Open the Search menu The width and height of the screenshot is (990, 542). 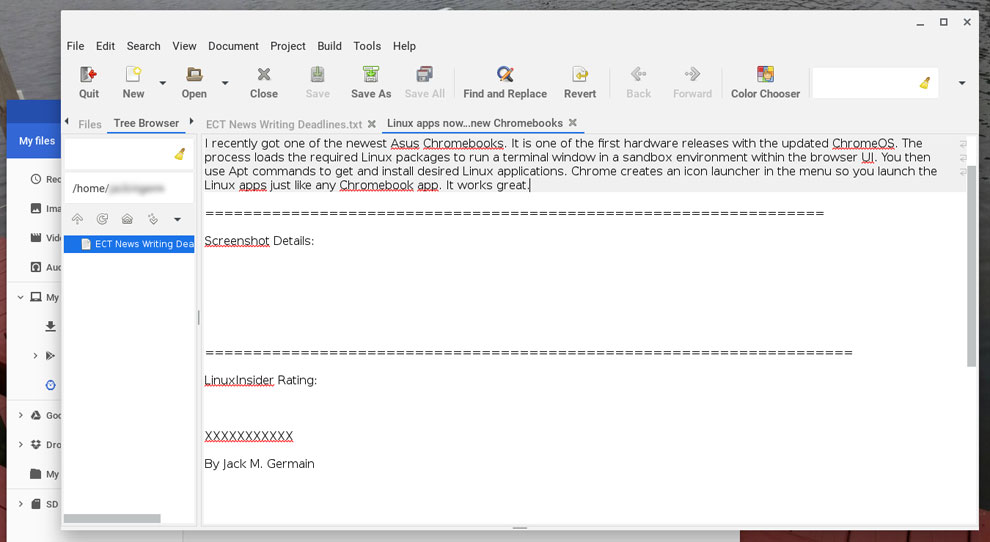143,46
